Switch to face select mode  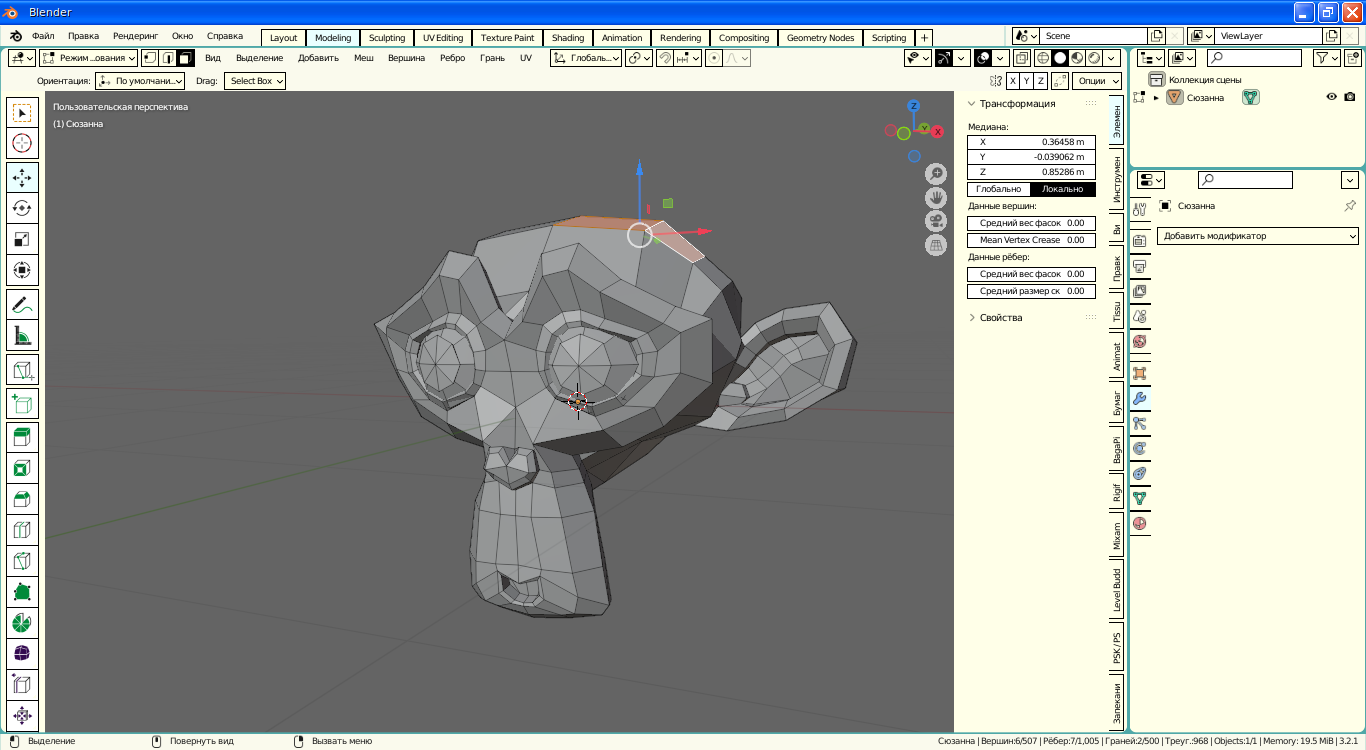point(185,58)
